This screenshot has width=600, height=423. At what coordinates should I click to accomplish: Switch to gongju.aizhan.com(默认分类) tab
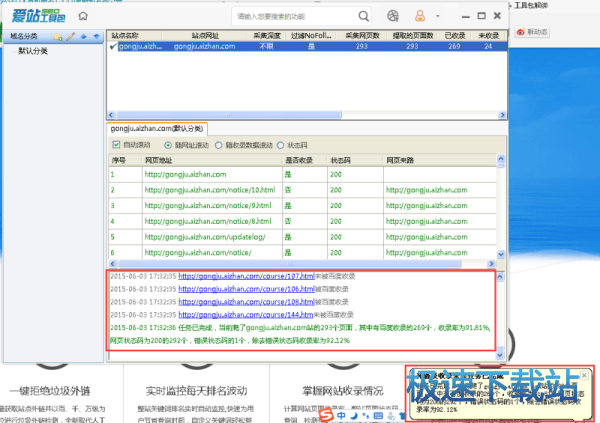(x=157, y=129)
